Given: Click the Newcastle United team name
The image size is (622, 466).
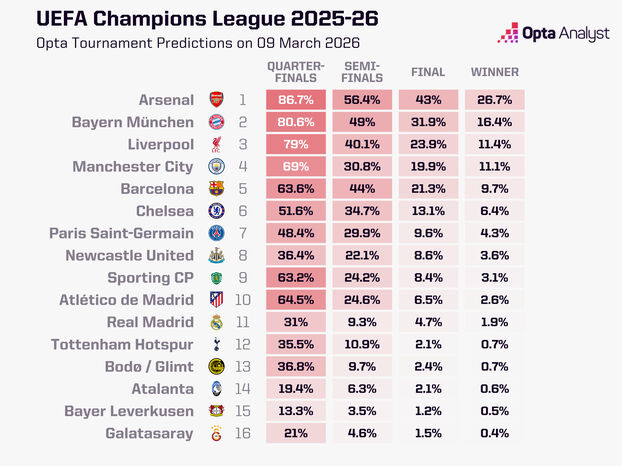Looking at the screenshot, I should [130, 255].
